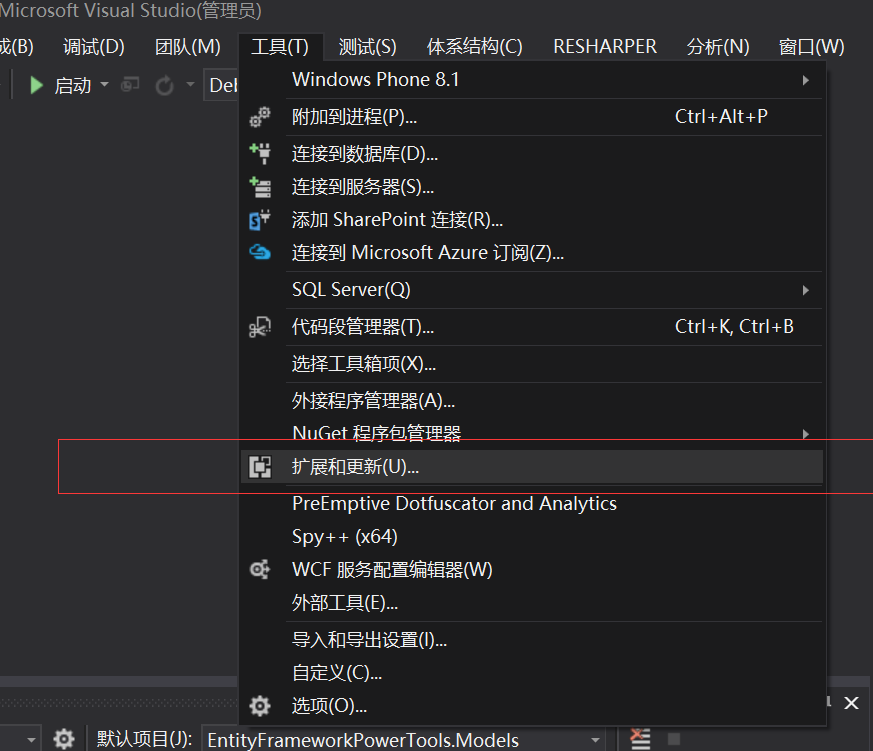
Task: Click the WCF service configuration editor icon
Action: tap(260, 570)
